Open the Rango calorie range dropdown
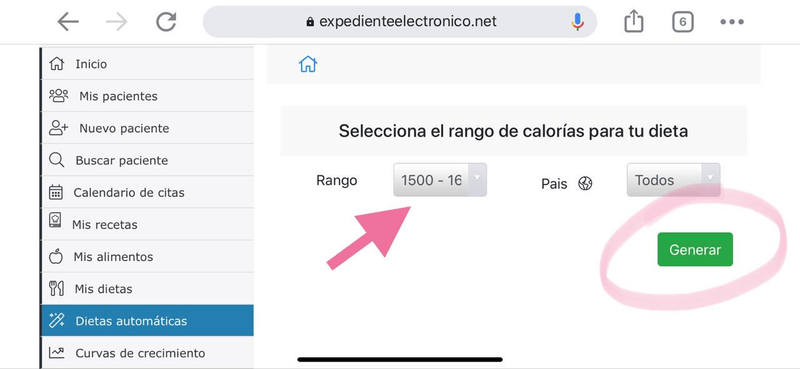The image size is (800, 369). [440, 180]
